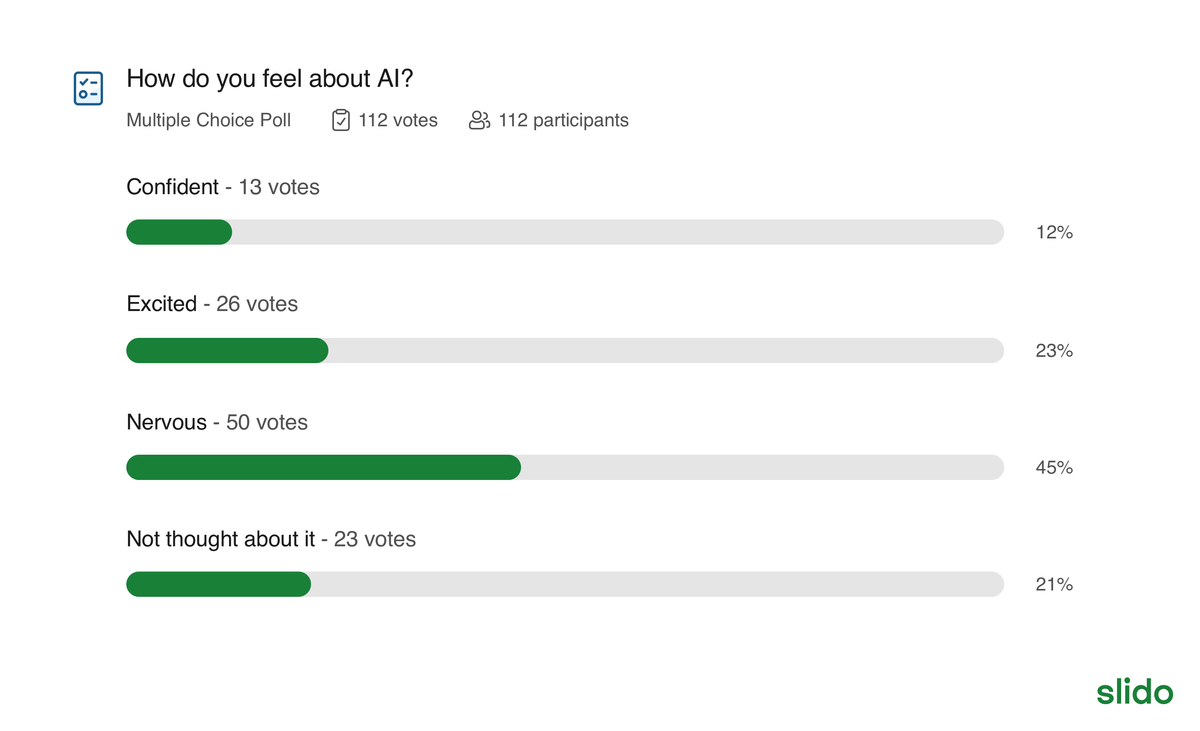Viewport: 1200px width, 731px height.
Task: Click the '112 participants' text
Action: pos(563,121)
